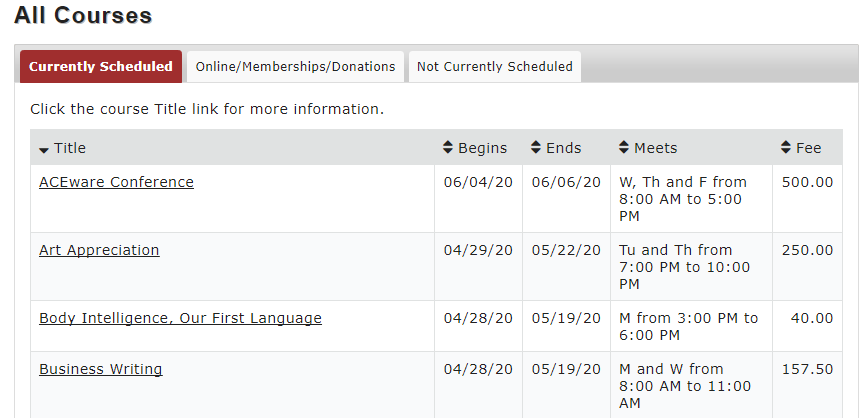Switch to Online/Memberships/Donations tab

[x=295, y=67]
